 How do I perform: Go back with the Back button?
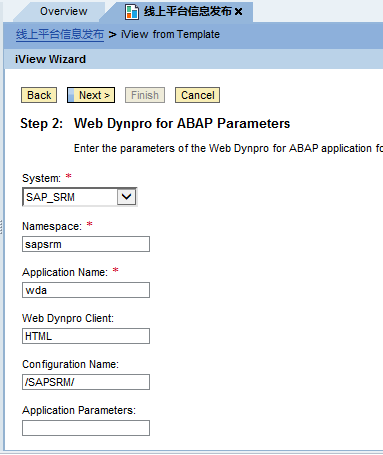point(39,95)
